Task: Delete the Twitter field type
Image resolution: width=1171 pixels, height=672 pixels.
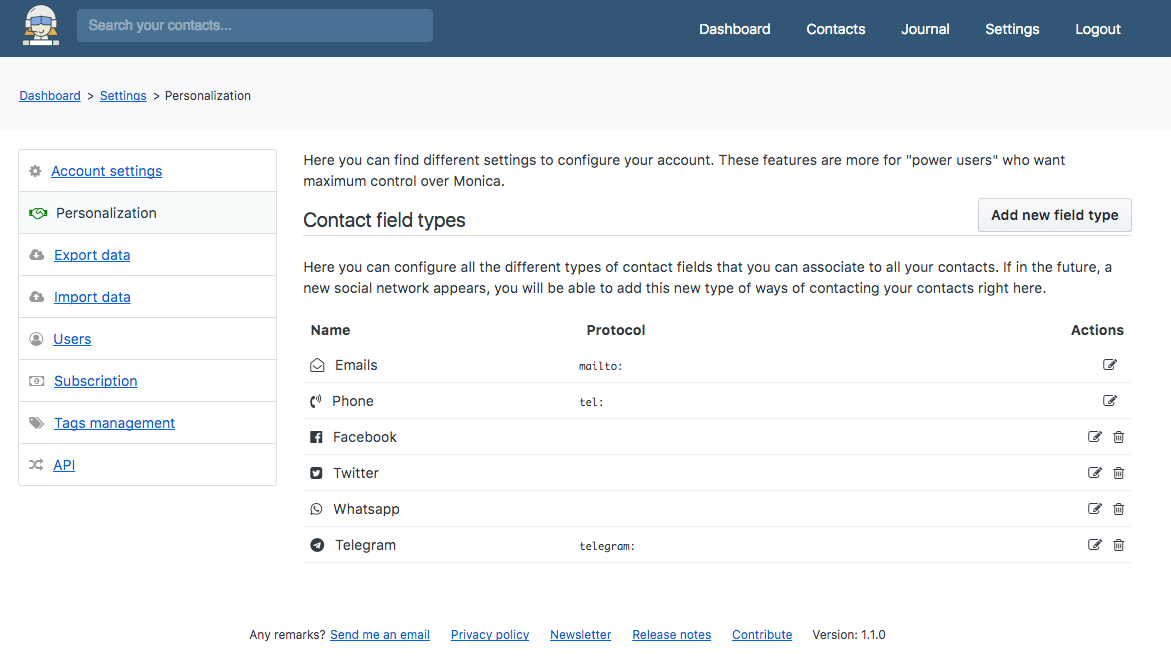Action: pos(1119,473)
